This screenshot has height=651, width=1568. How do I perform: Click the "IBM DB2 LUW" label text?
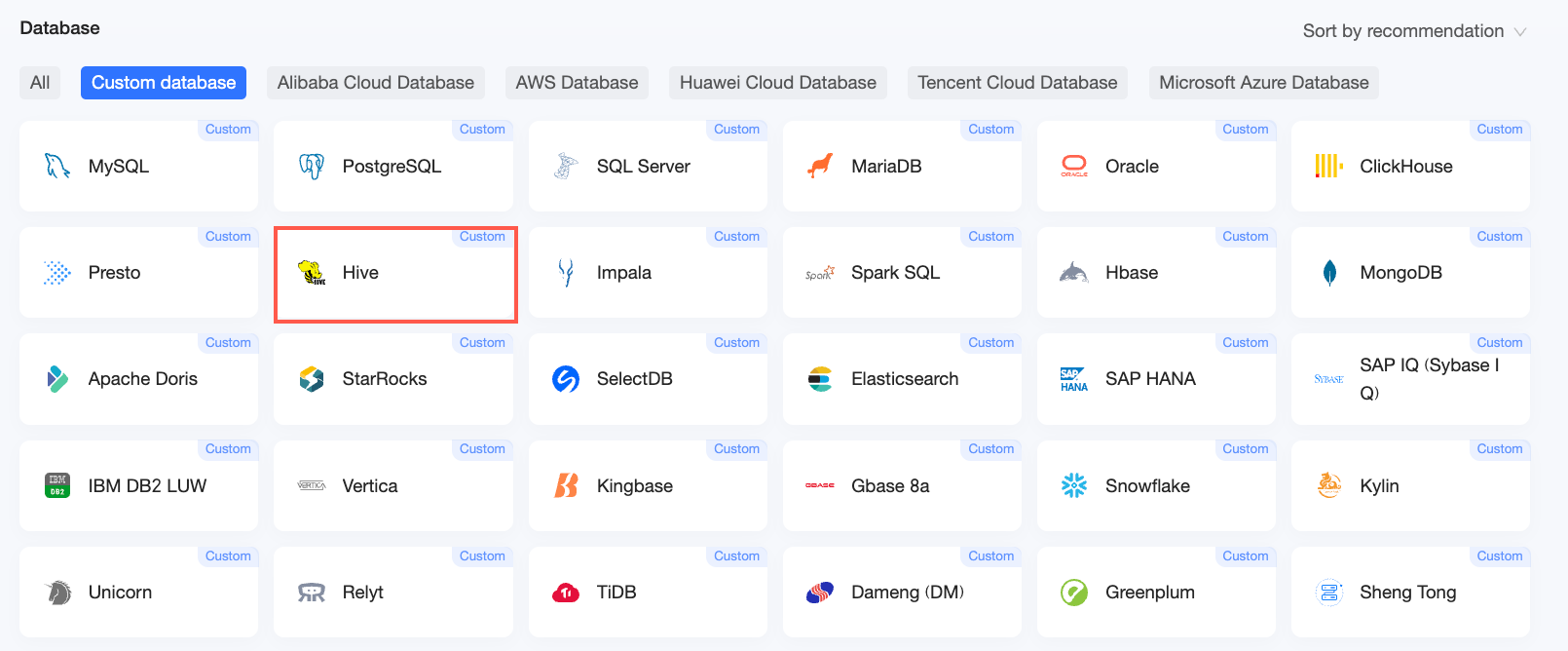pos(148,485)
